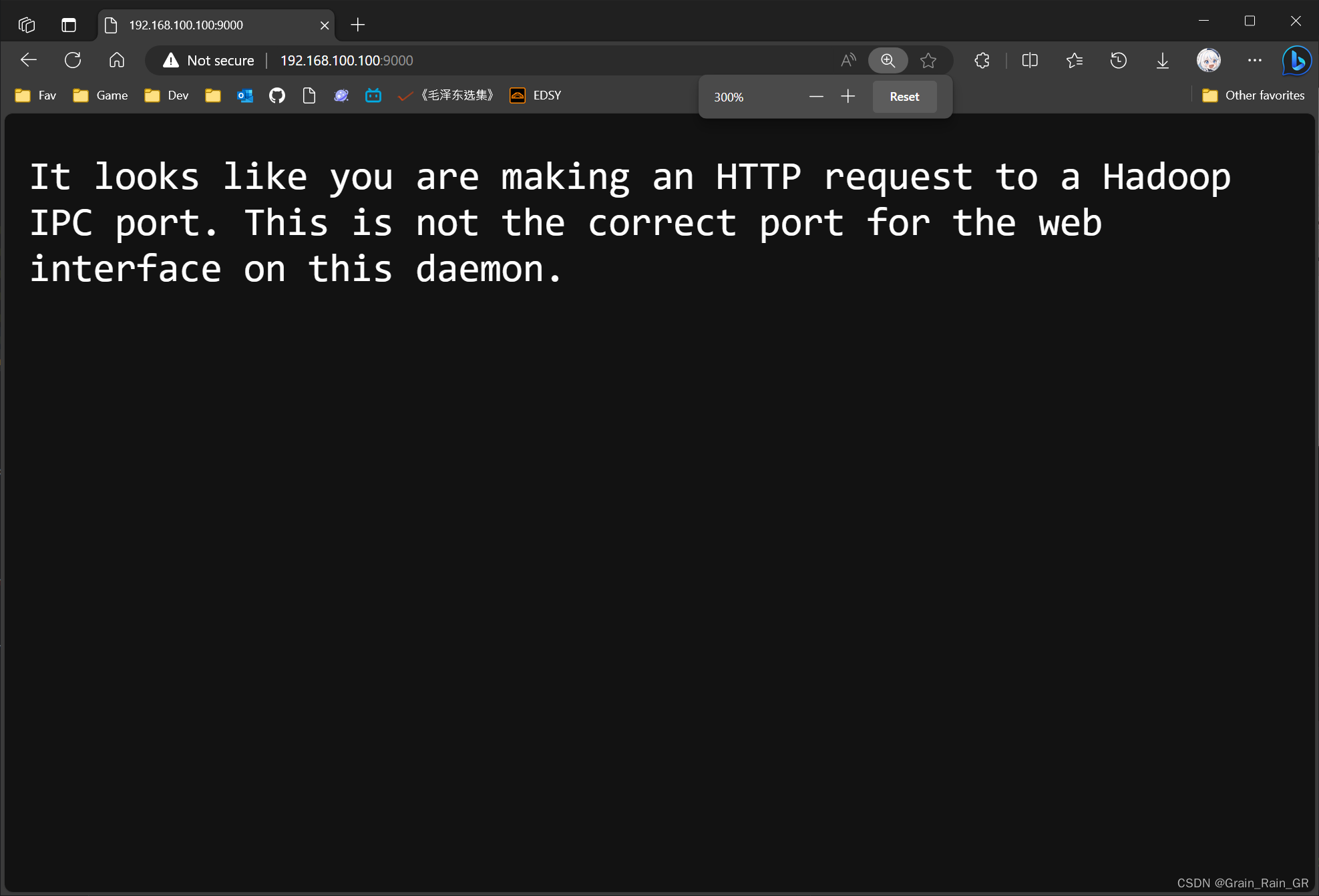Image resolution: width=1319 pixels, height=896 pixels.
Task: Toggle the zoom magnifier popup
Action: (x=888, y=60)
